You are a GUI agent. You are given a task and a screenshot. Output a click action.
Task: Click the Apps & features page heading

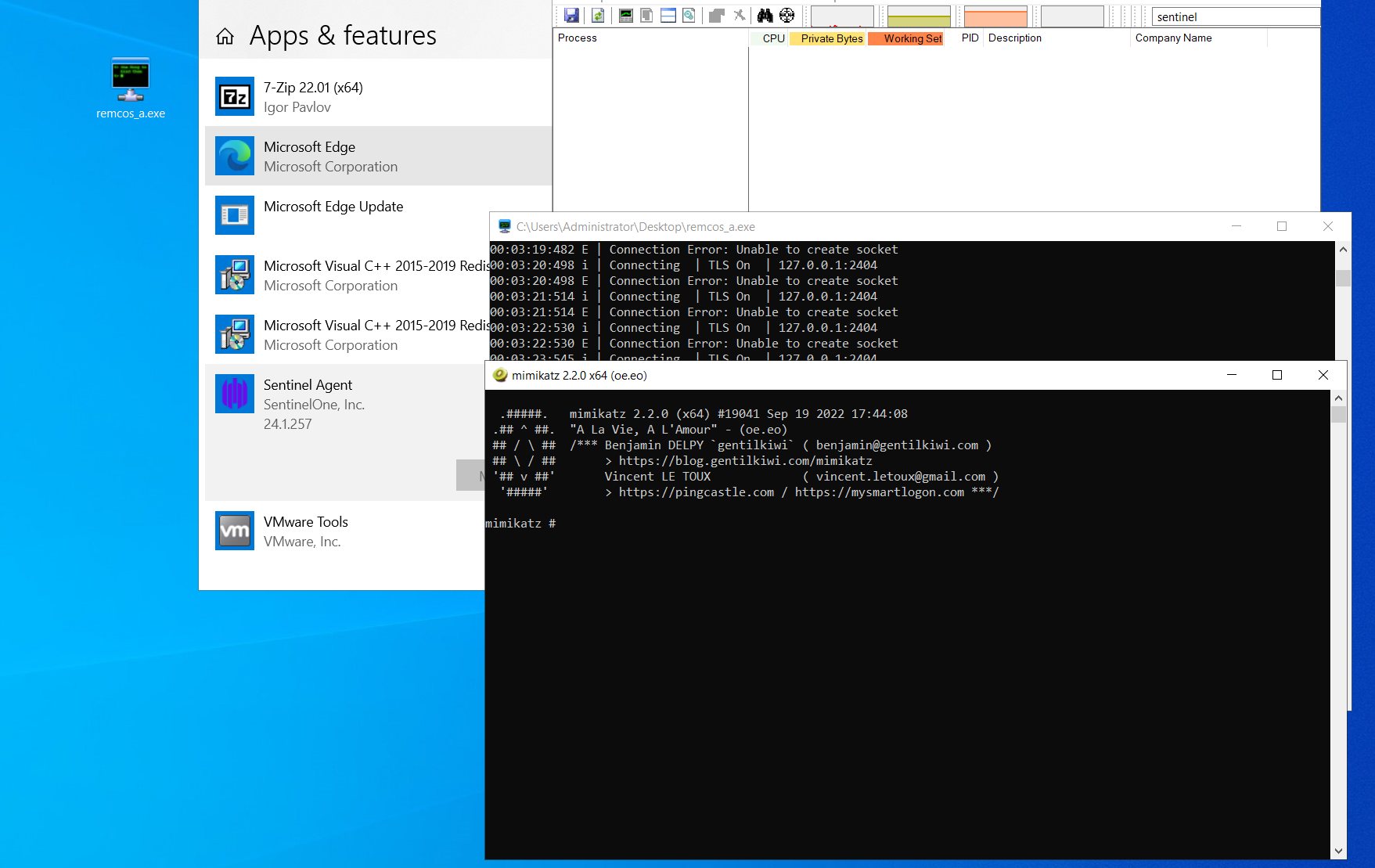(343, 35)
